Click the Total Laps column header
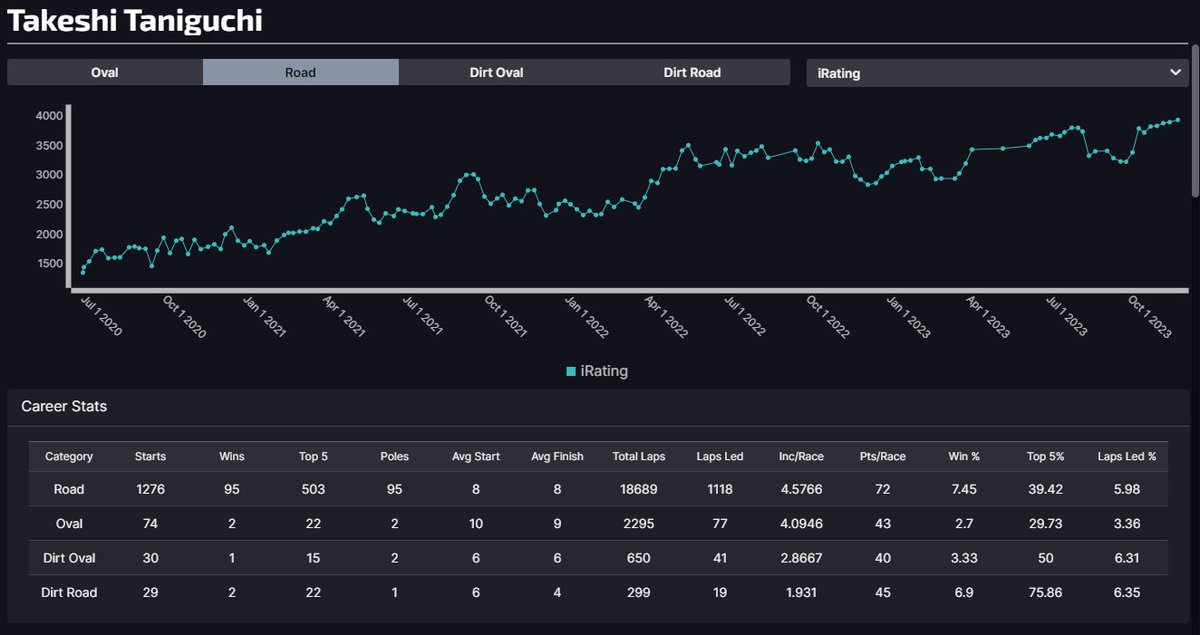The height and width of the screenshot is (635, 1200). point(639,456)
